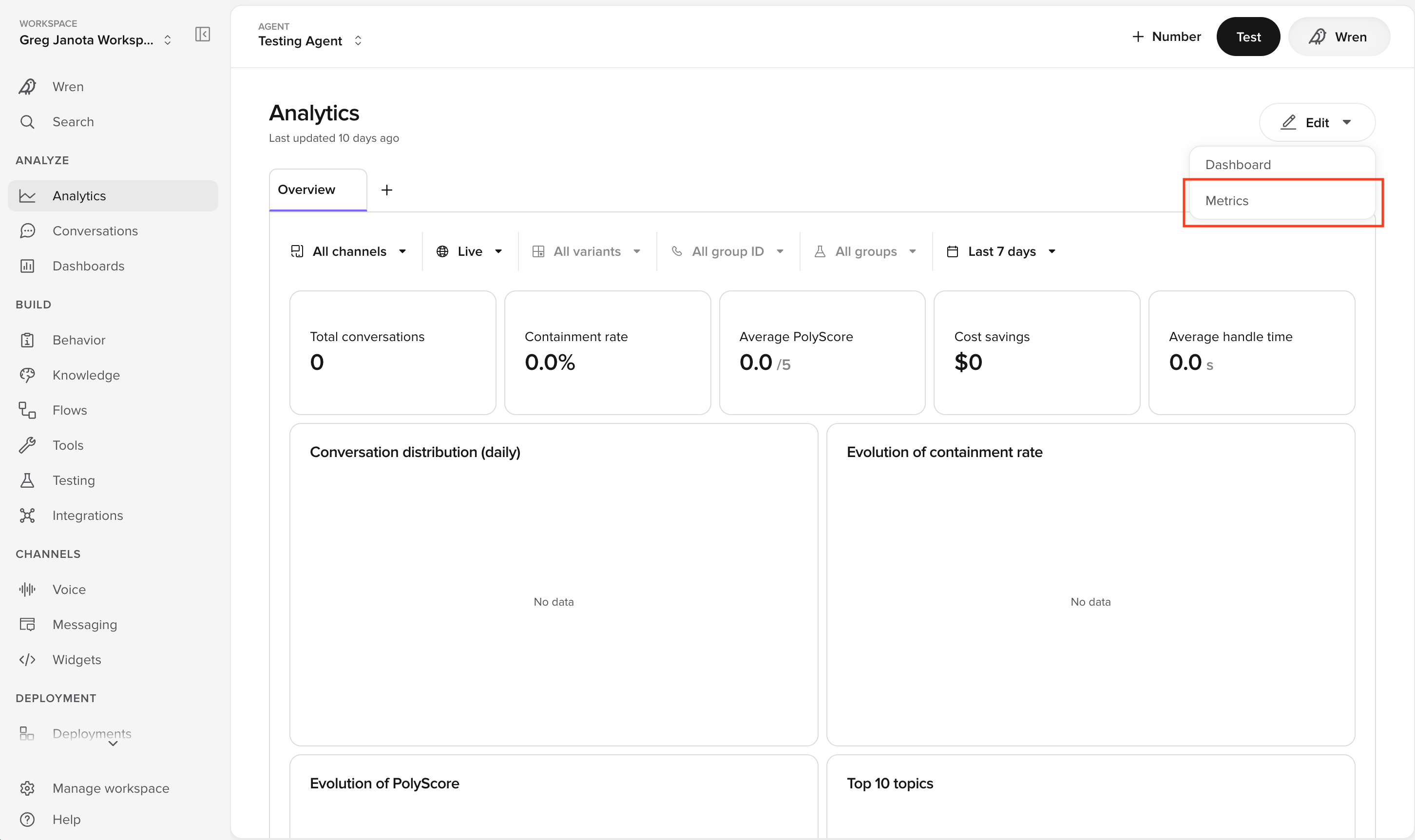Choose Metrics from the Edit menu
Viewport: 1415px width, 840px height.
[x=1282, y=201]
